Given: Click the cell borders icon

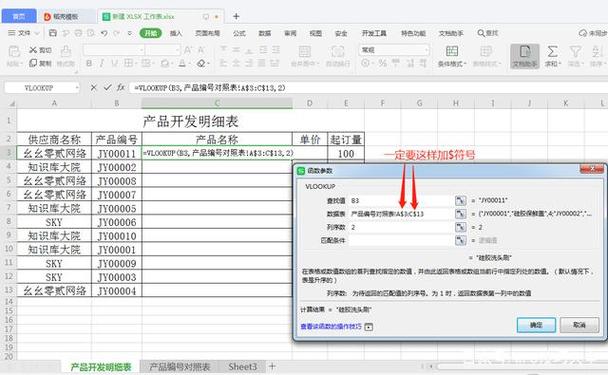Looking at the screenshot, I should pyautogui.click(x=128, y=63).
